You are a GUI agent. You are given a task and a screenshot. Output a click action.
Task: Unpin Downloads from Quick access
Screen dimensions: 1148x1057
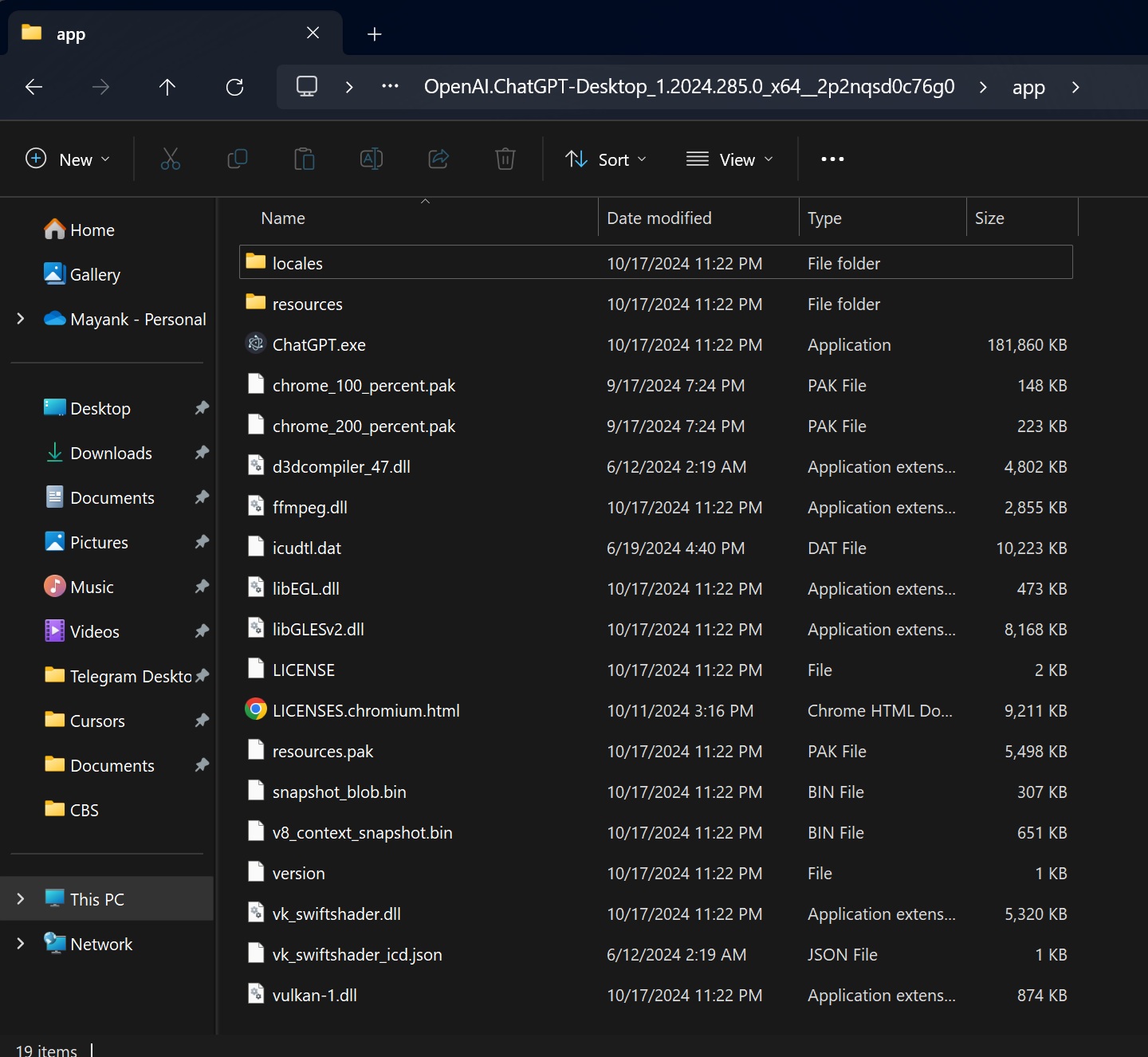(202, 452)
